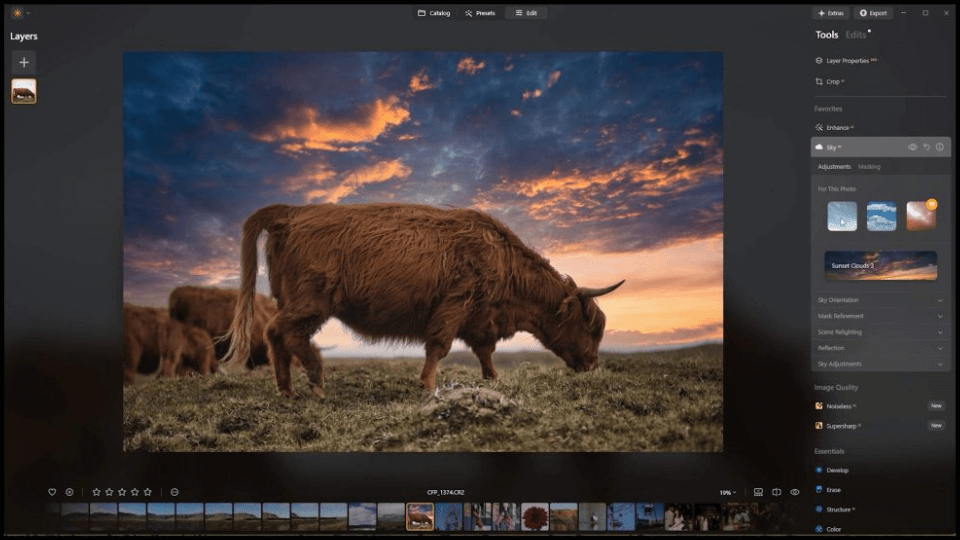The image size is (960, 540).
Task: Switch to Sky Adjustments tab
Action: point(834,167)
